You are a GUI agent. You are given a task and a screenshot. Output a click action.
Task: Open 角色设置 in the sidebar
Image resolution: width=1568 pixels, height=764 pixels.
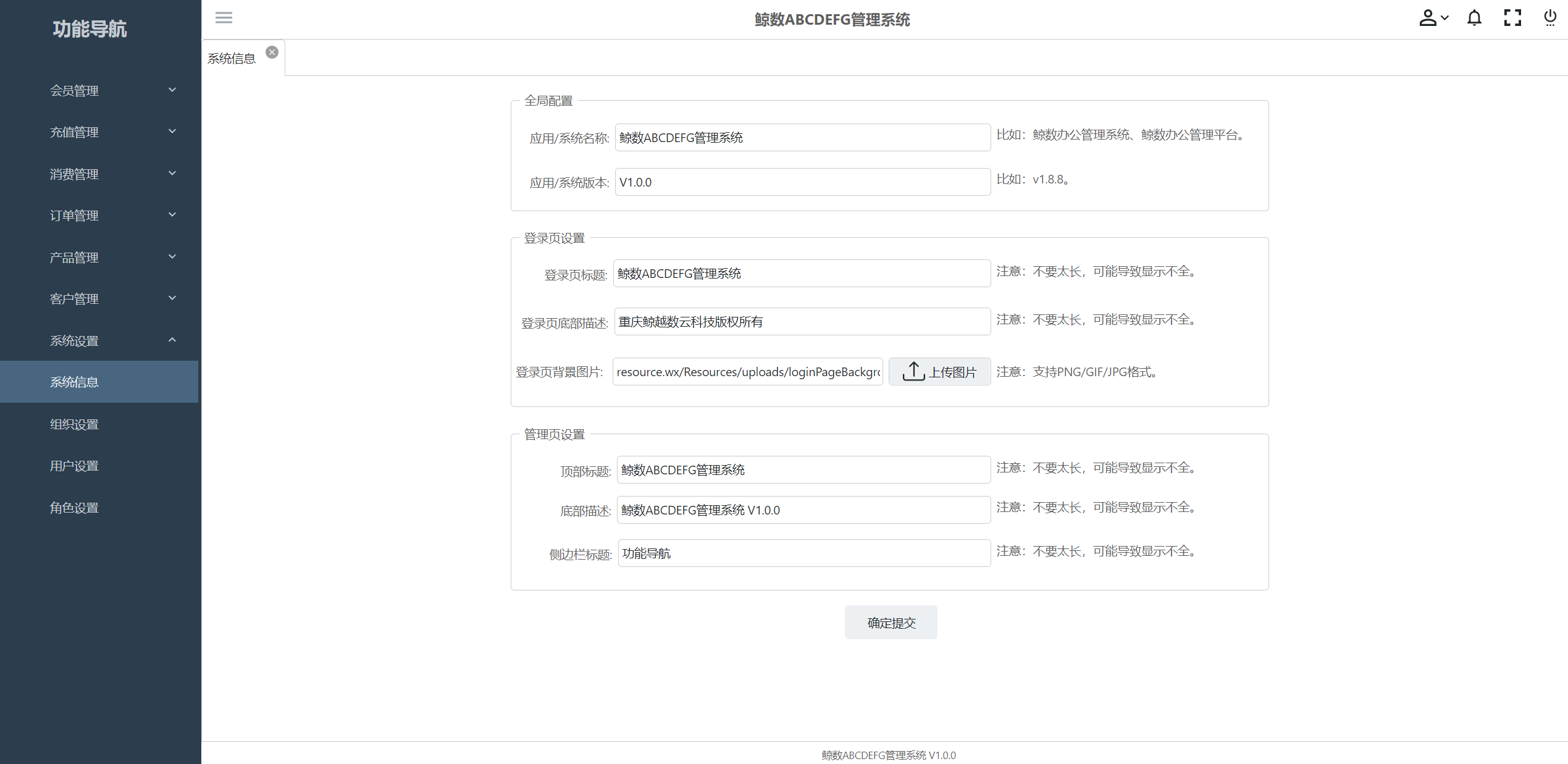(x=74, y=508)
